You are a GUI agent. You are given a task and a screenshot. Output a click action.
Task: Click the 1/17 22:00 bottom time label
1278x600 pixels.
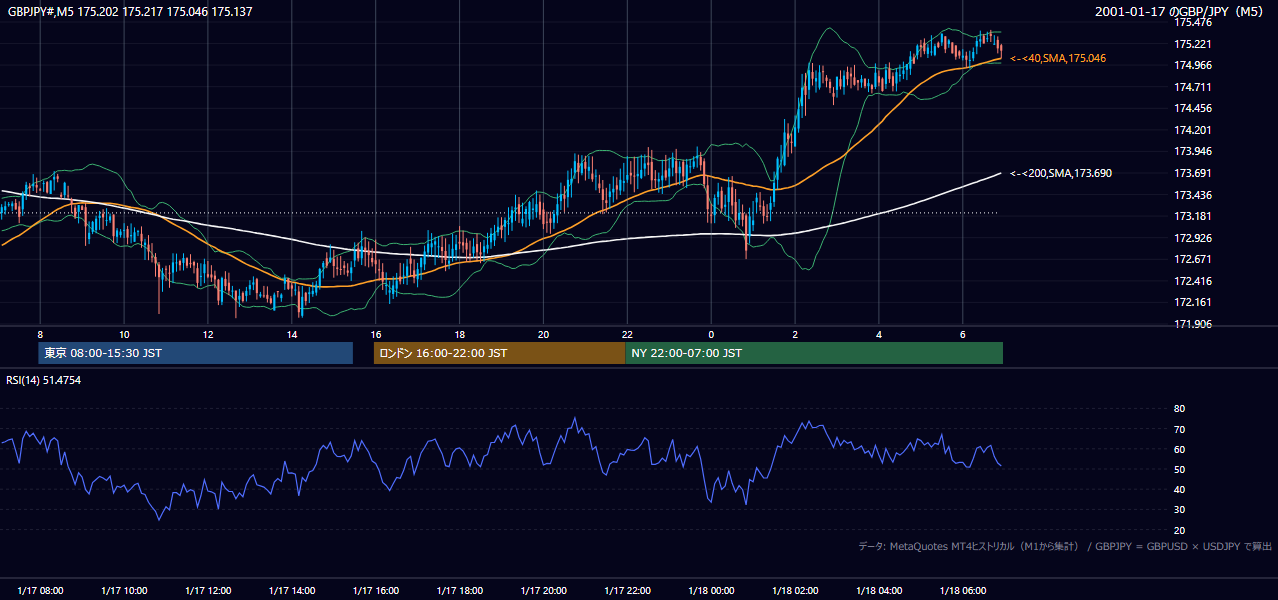(627, 591)
